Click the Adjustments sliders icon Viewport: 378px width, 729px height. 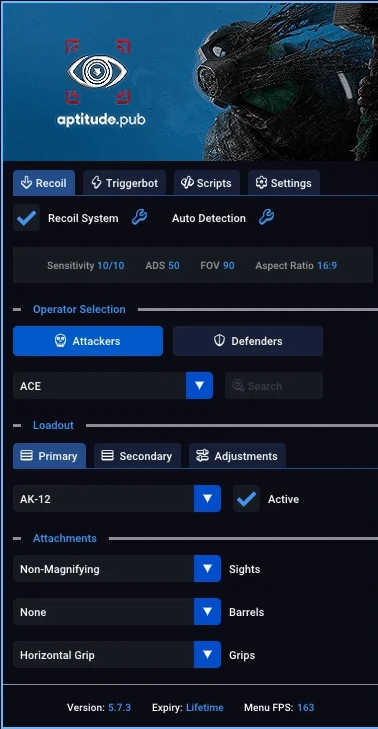pos(202,456)
